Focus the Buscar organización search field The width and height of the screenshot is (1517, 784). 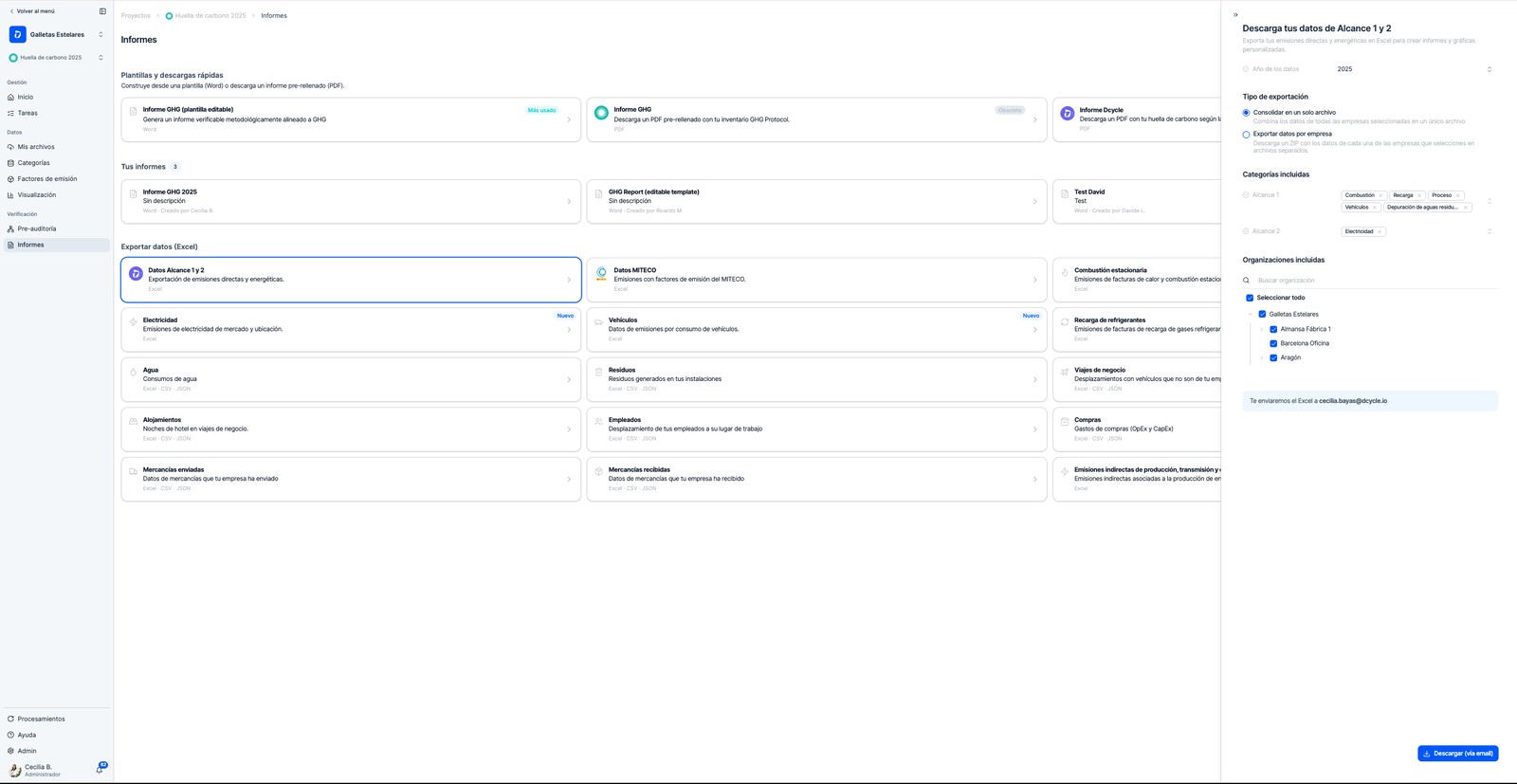click(1376, 281)
